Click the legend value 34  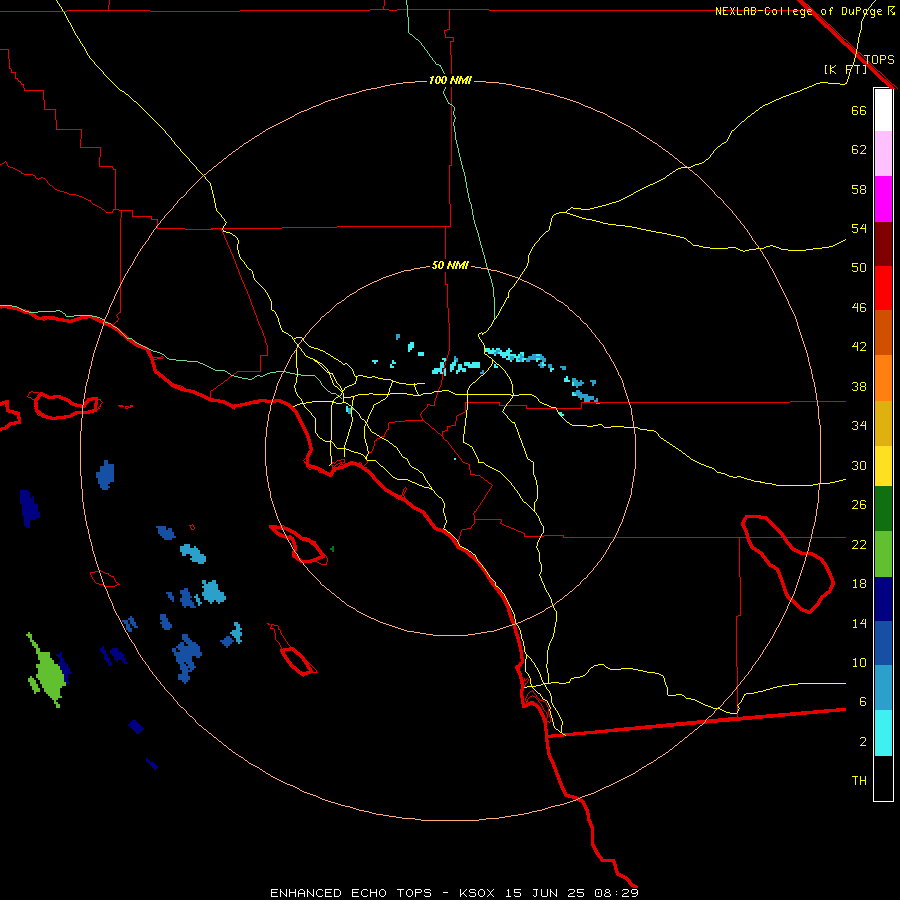coord(859,425)
